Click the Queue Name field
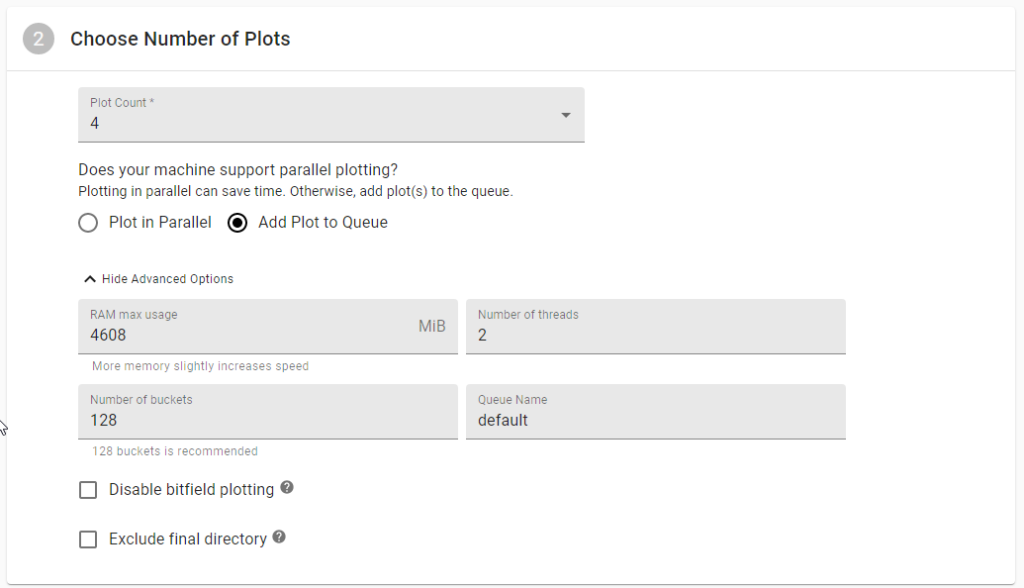The height and width of the screenshot is (588, 1024). [x=656, y=412]
